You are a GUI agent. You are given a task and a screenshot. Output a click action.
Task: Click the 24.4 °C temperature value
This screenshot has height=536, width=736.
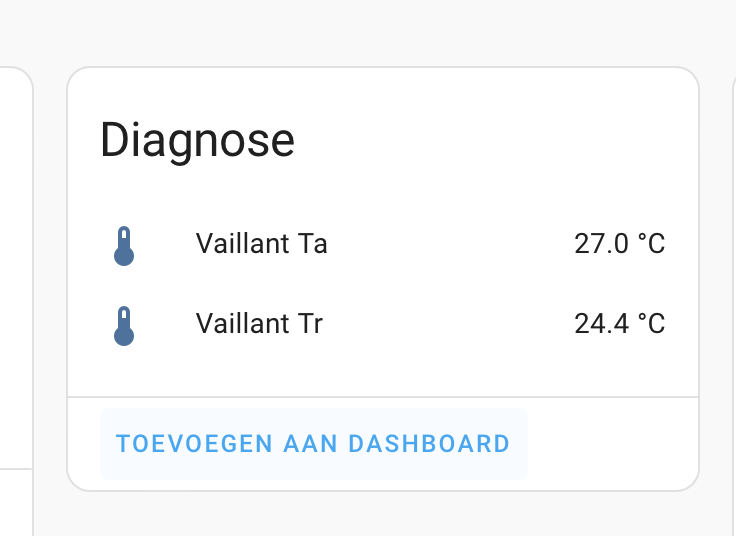[x=619, y=324]
